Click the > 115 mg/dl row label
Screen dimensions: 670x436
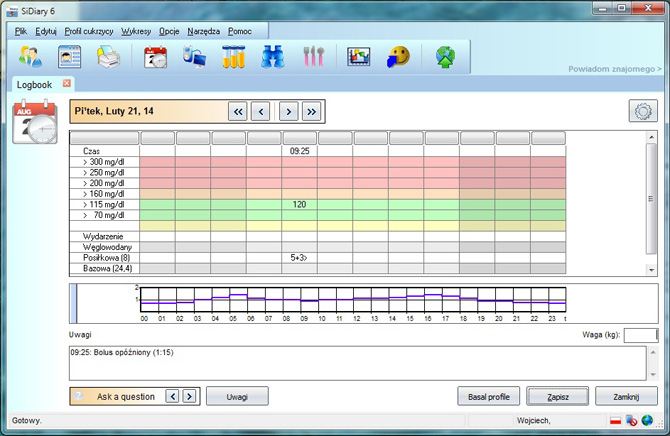104,204
